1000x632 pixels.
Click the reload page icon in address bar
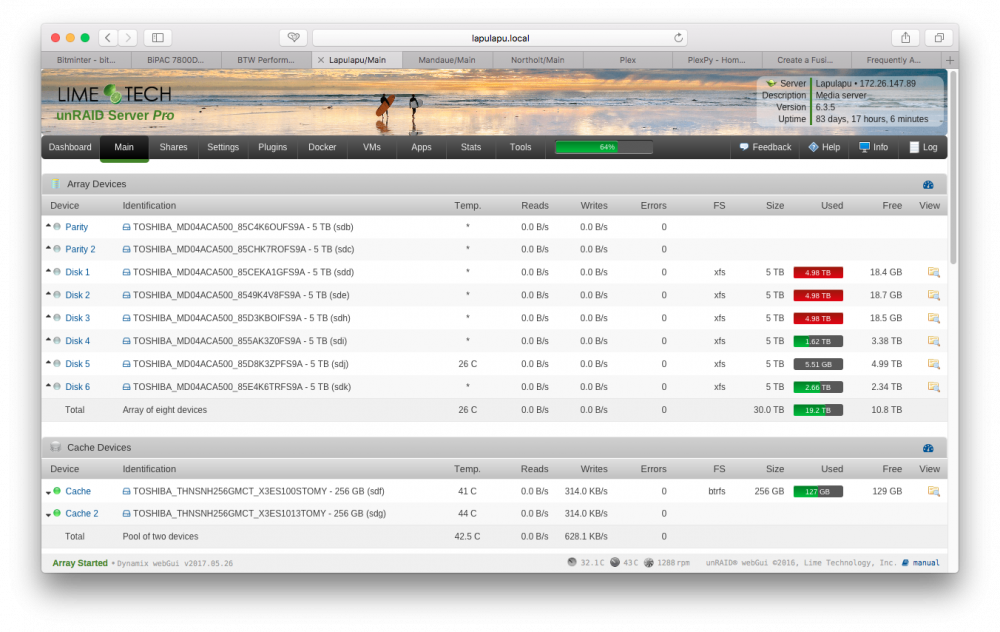(679, 38)
